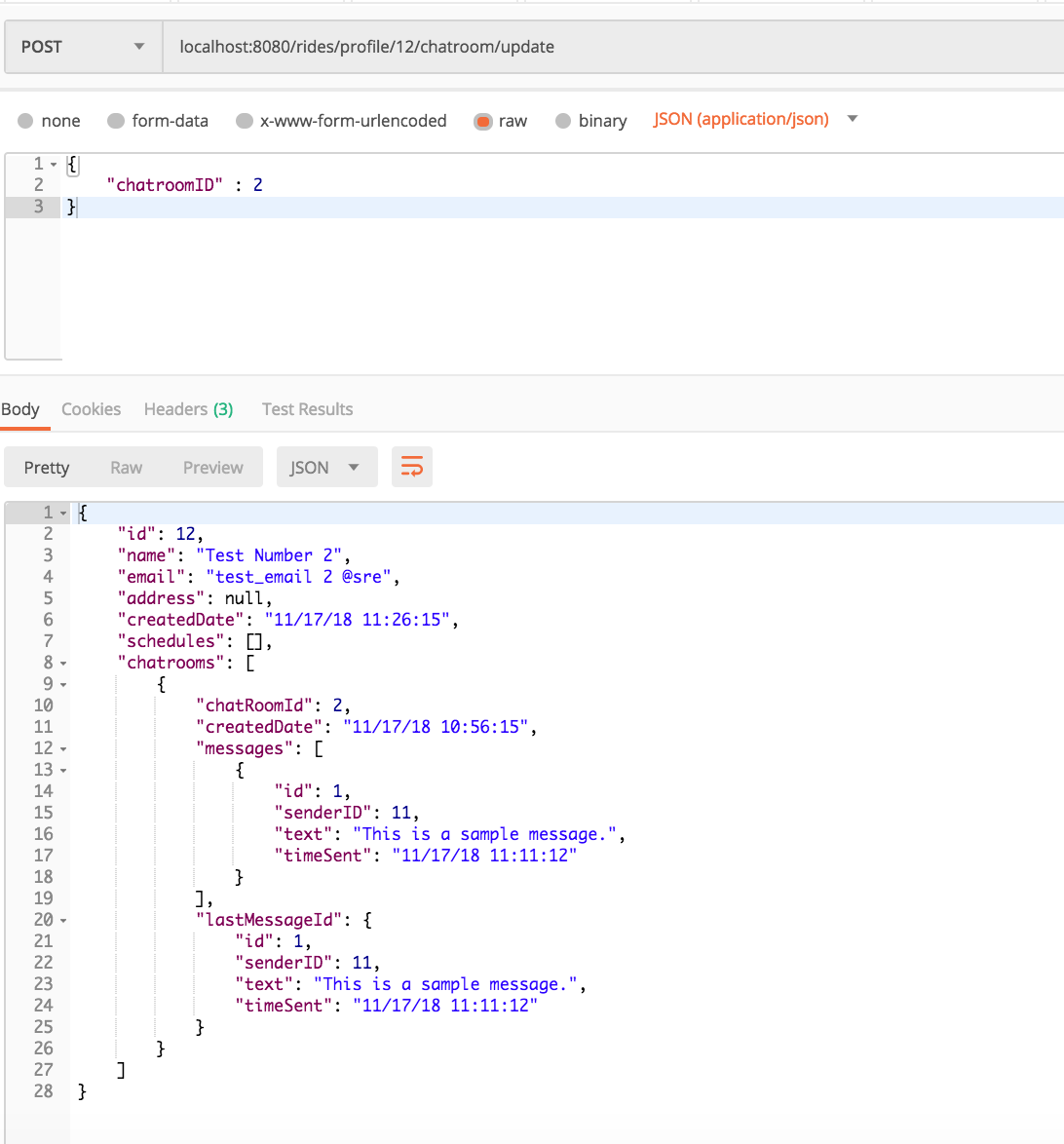Click the closing brace on request line 3
Image resolution: width=1064 pixels, height=1144 pixels.
tap(71, 208)
